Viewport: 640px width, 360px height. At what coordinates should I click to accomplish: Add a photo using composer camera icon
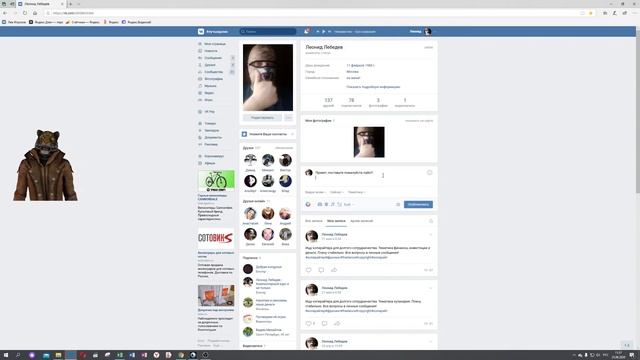point(320,204)
